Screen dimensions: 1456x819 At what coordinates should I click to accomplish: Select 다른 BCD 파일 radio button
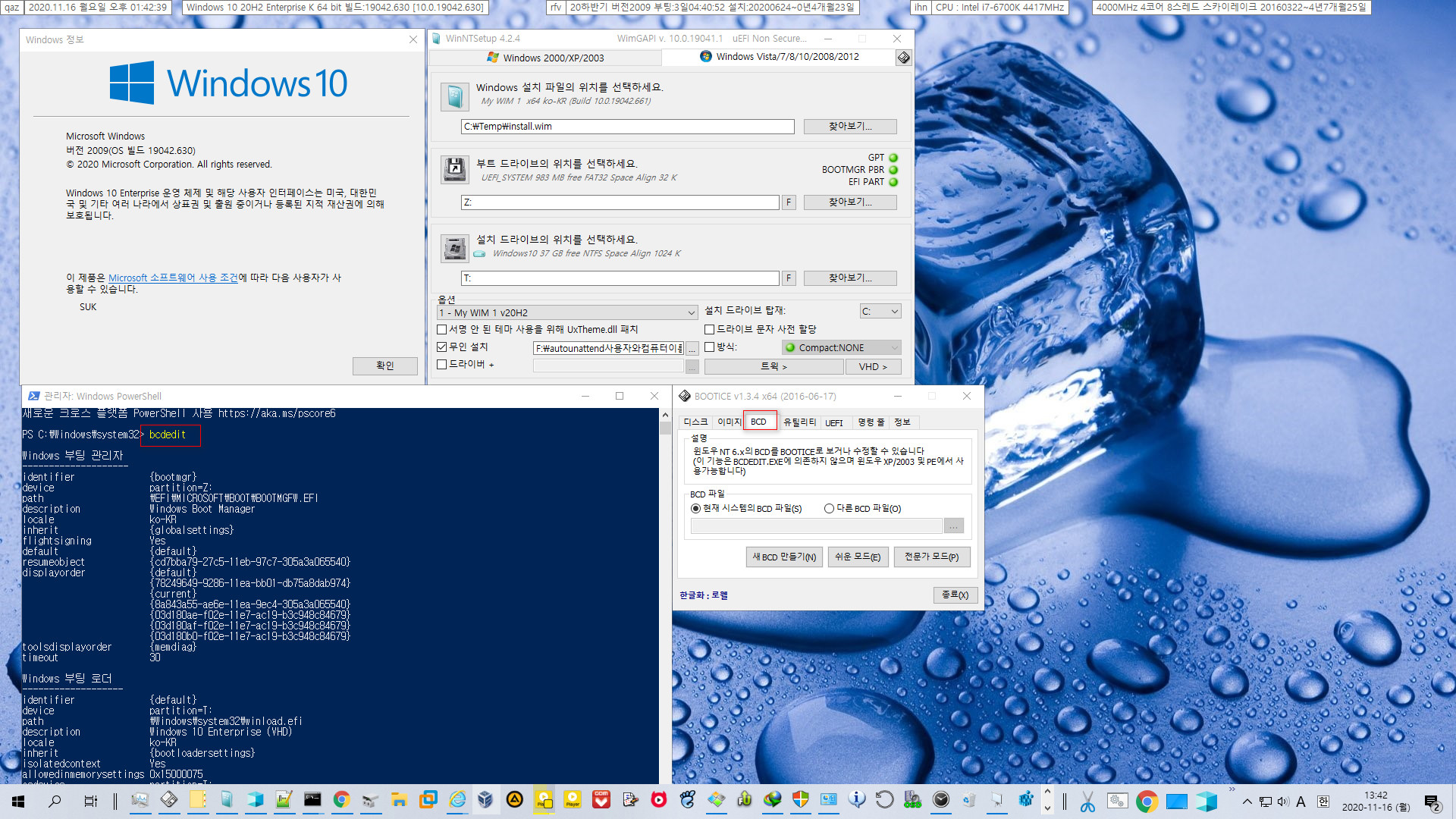tap(829, 508)
